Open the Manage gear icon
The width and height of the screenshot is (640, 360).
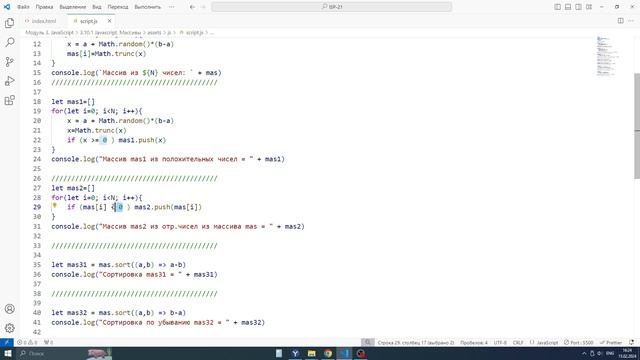(9, 328)
